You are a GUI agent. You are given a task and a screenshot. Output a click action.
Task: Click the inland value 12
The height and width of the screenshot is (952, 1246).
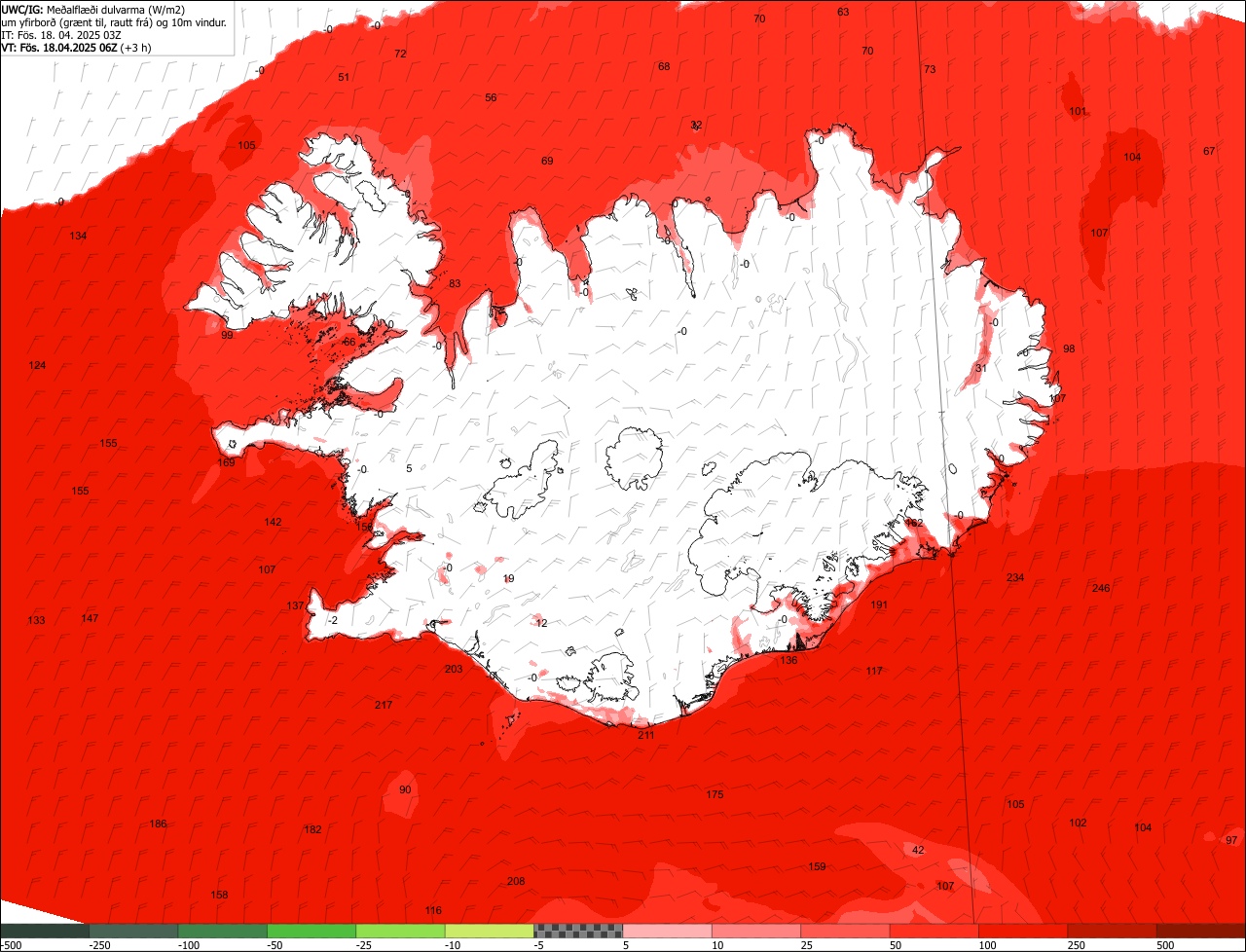click(542, 623)
